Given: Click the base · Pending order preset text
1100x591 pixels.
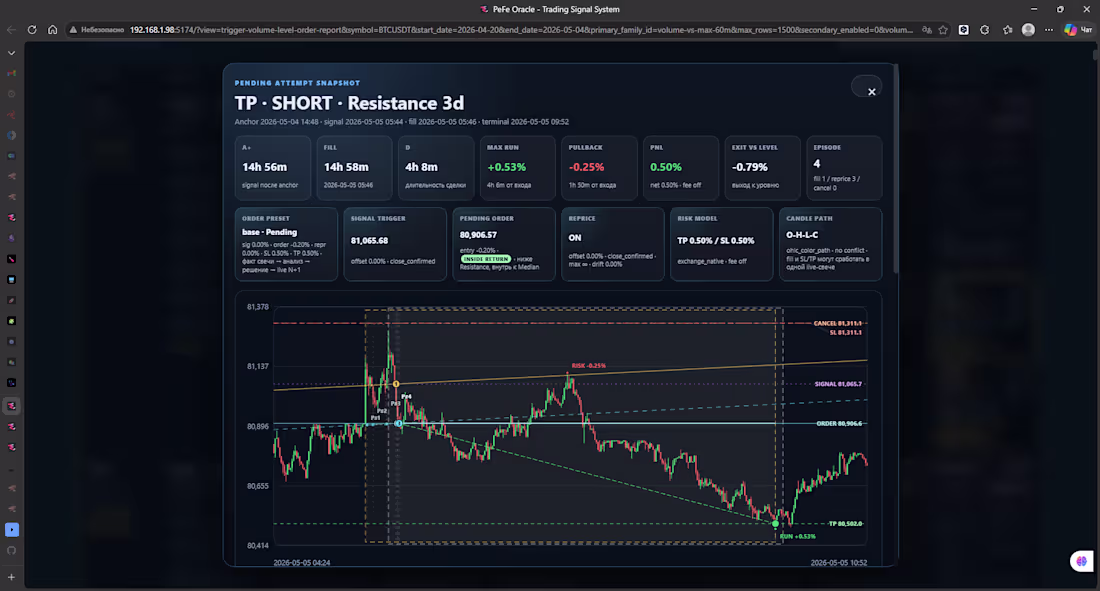Looking at the screenshot, I should click(269, 232).
